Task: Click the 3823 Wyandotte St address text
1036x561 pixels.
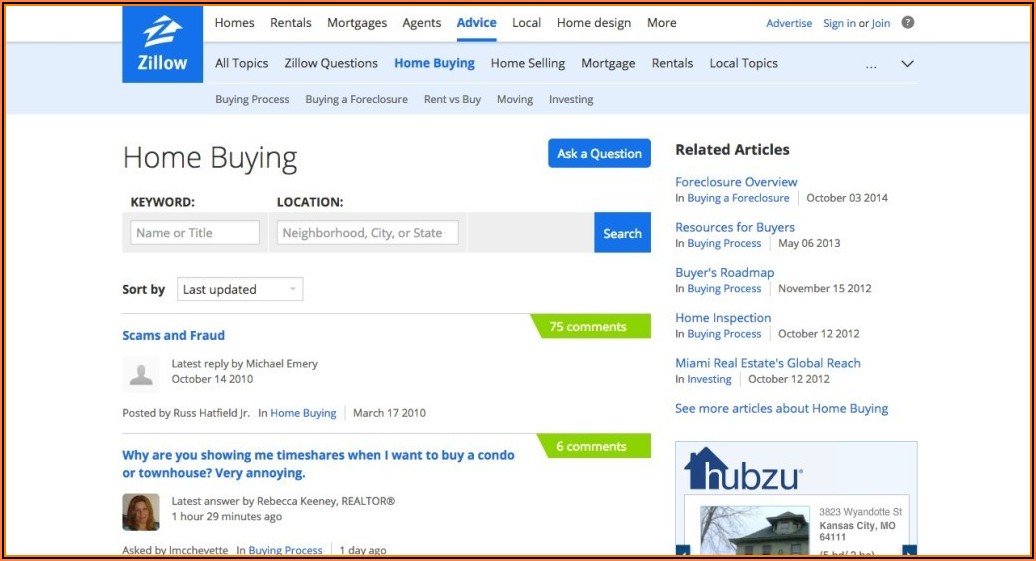Action: (860, 511)
